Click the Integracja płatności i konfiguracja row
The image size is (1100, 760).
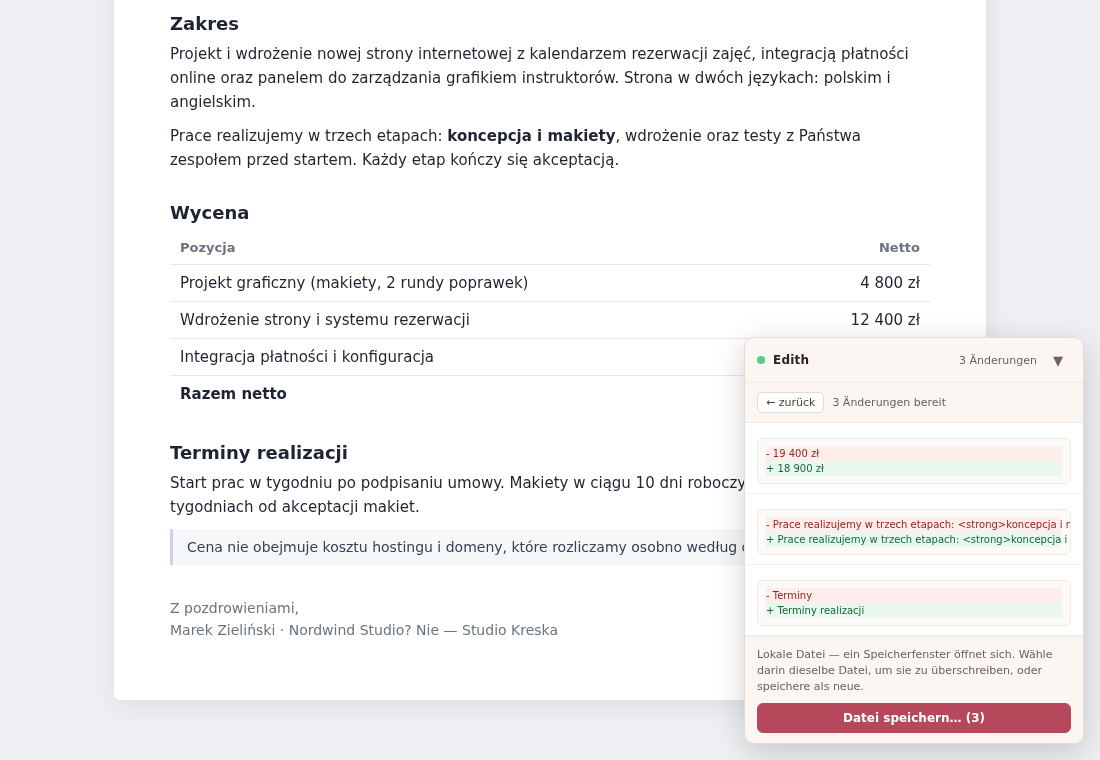click(457, 356)
